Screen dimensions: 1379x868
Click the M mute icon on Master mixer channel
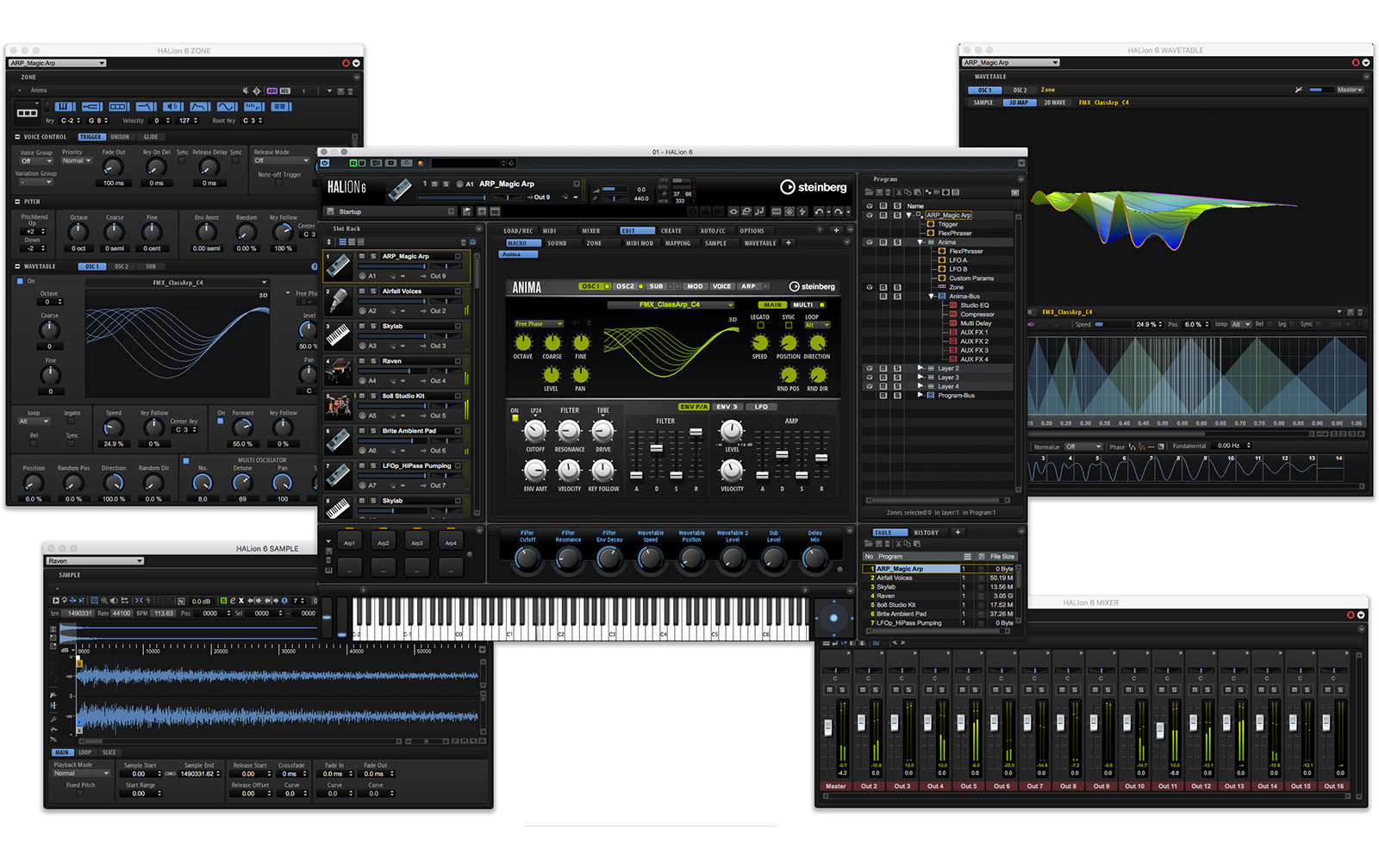click(x=830, y=690)
